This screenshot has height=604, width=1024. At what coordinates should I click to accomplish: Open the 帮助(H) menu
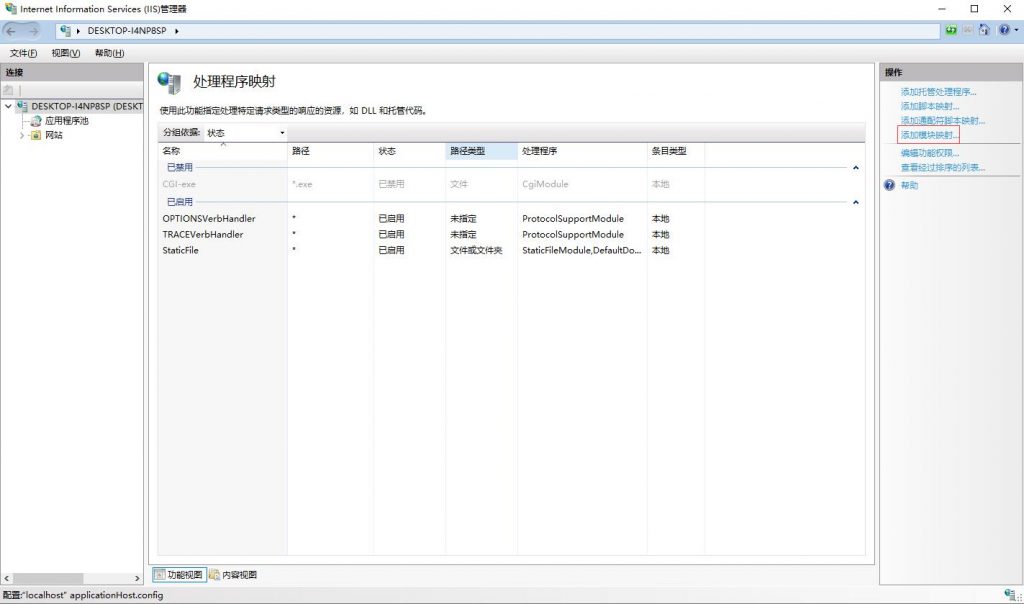109,53
